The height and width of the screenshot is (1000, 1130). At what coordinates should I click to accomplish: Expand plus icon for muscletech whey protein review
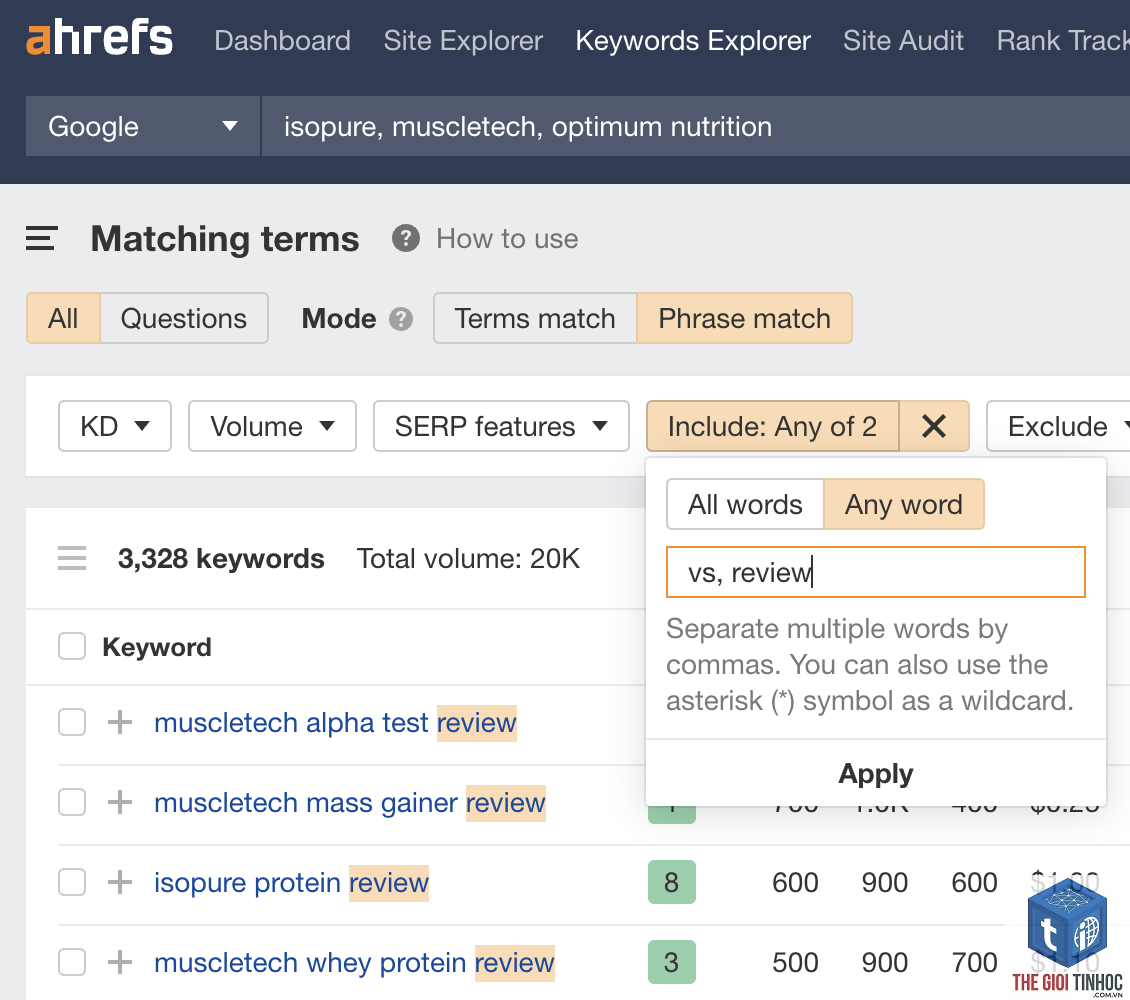pyautogui.click(x=120, y=962)
